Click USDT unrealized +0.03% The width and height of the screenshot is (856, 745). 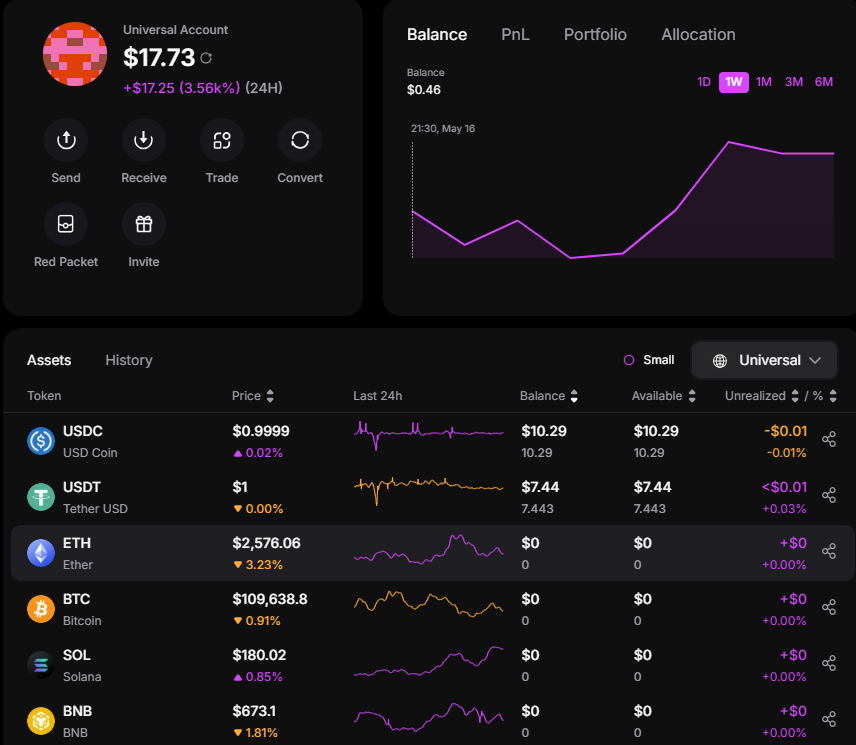tap(784, 509)
